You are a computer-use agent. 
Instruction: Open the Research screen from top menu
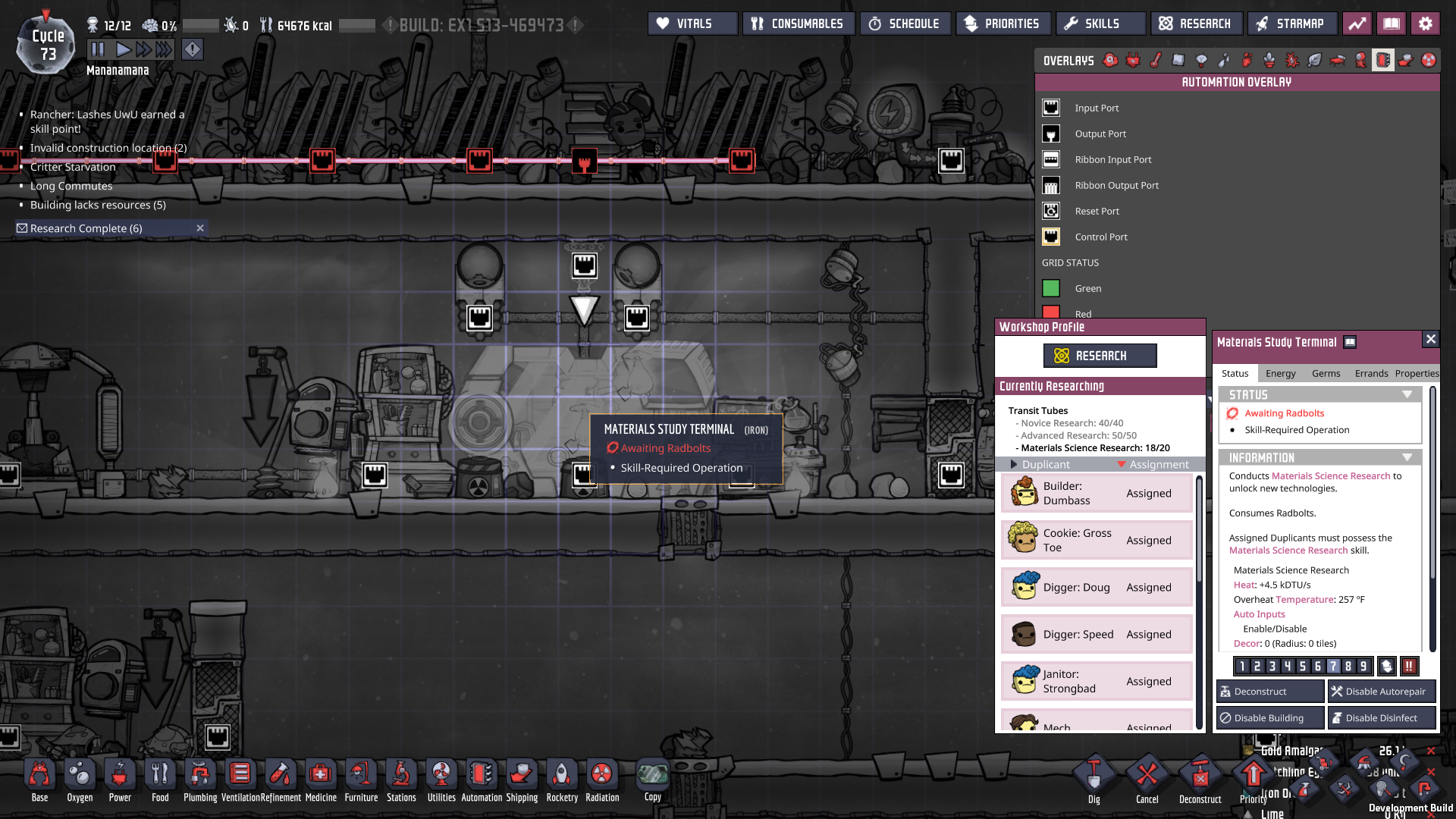[1196, 23]
